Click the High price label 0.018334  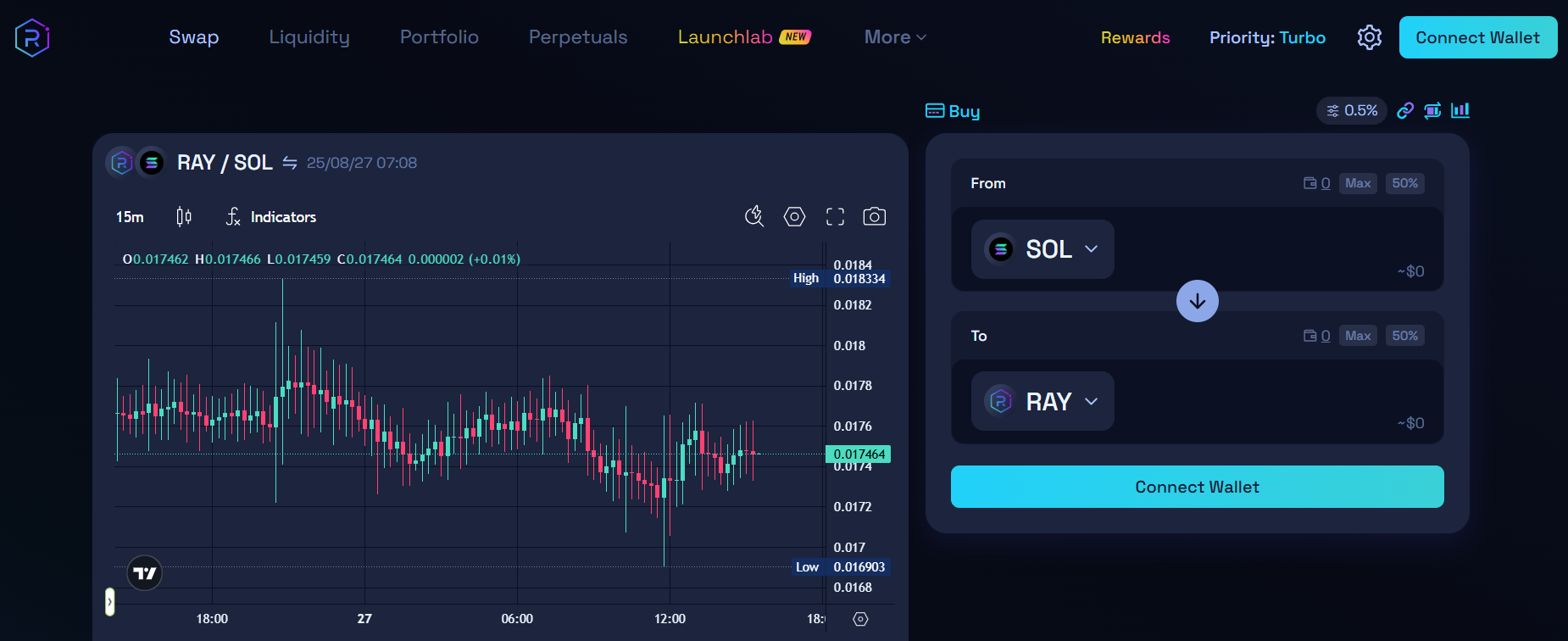[x=859, y=278]
